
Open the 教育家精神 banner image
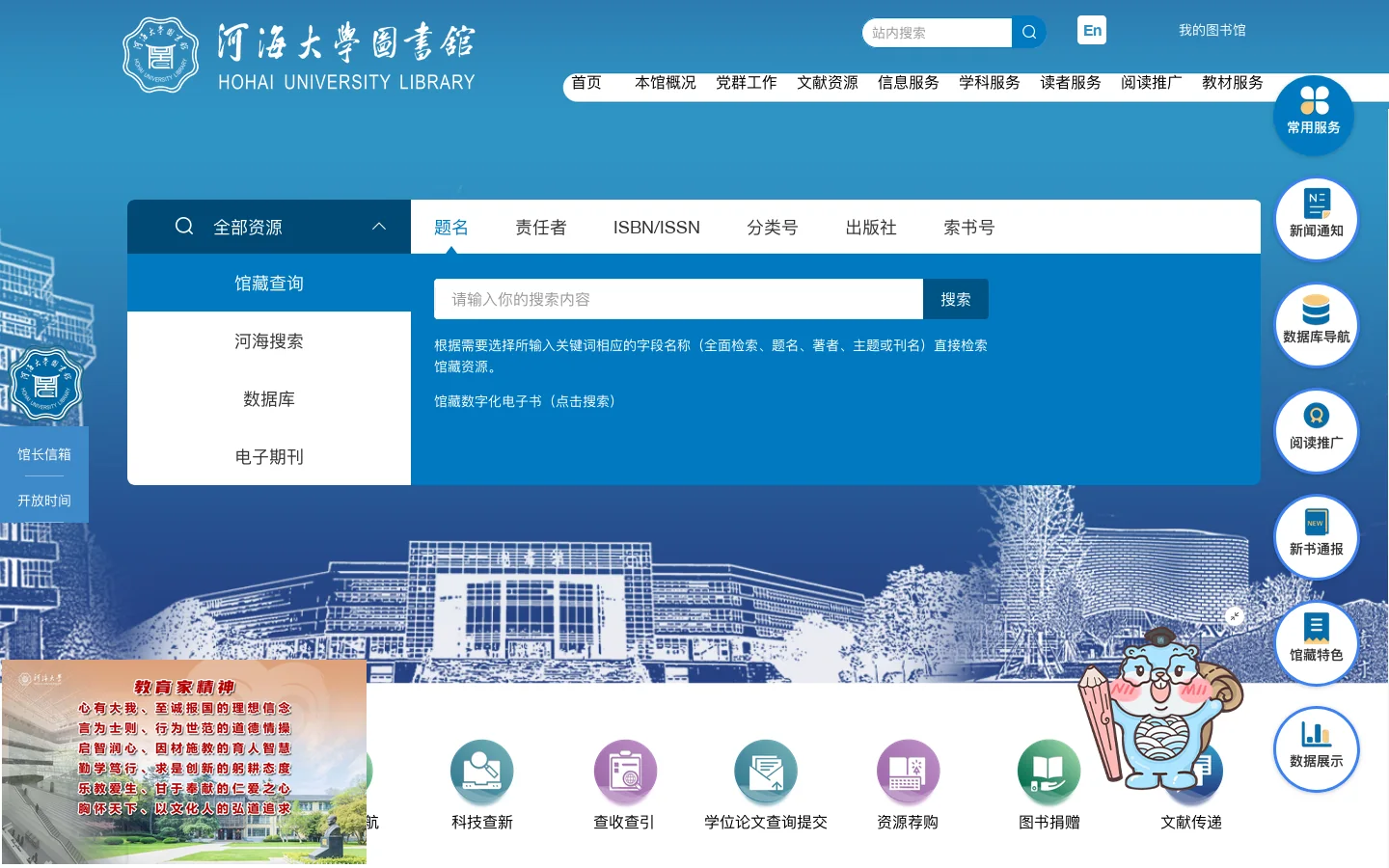[183, 762]
